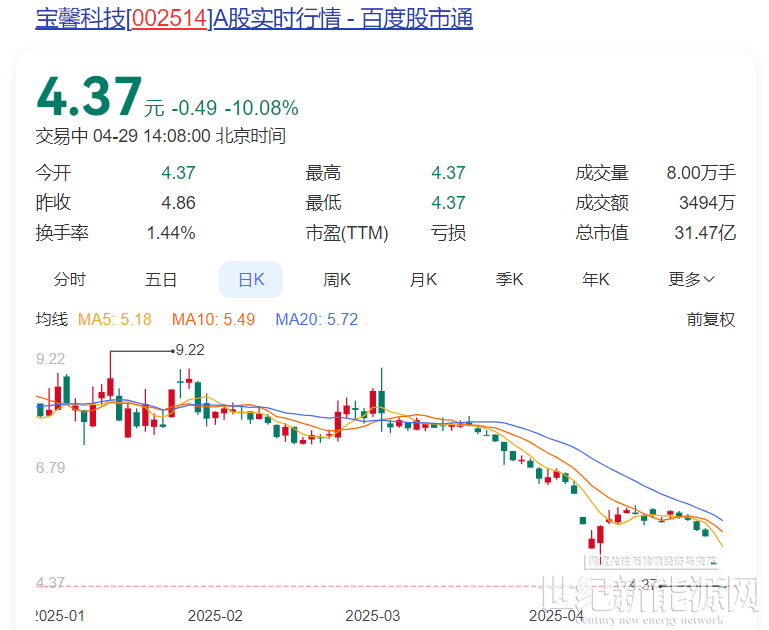Click the 6.79 price axis label
Image resolution: width=769 pixels, height=630 pixels.
click(x=51, y=468)
